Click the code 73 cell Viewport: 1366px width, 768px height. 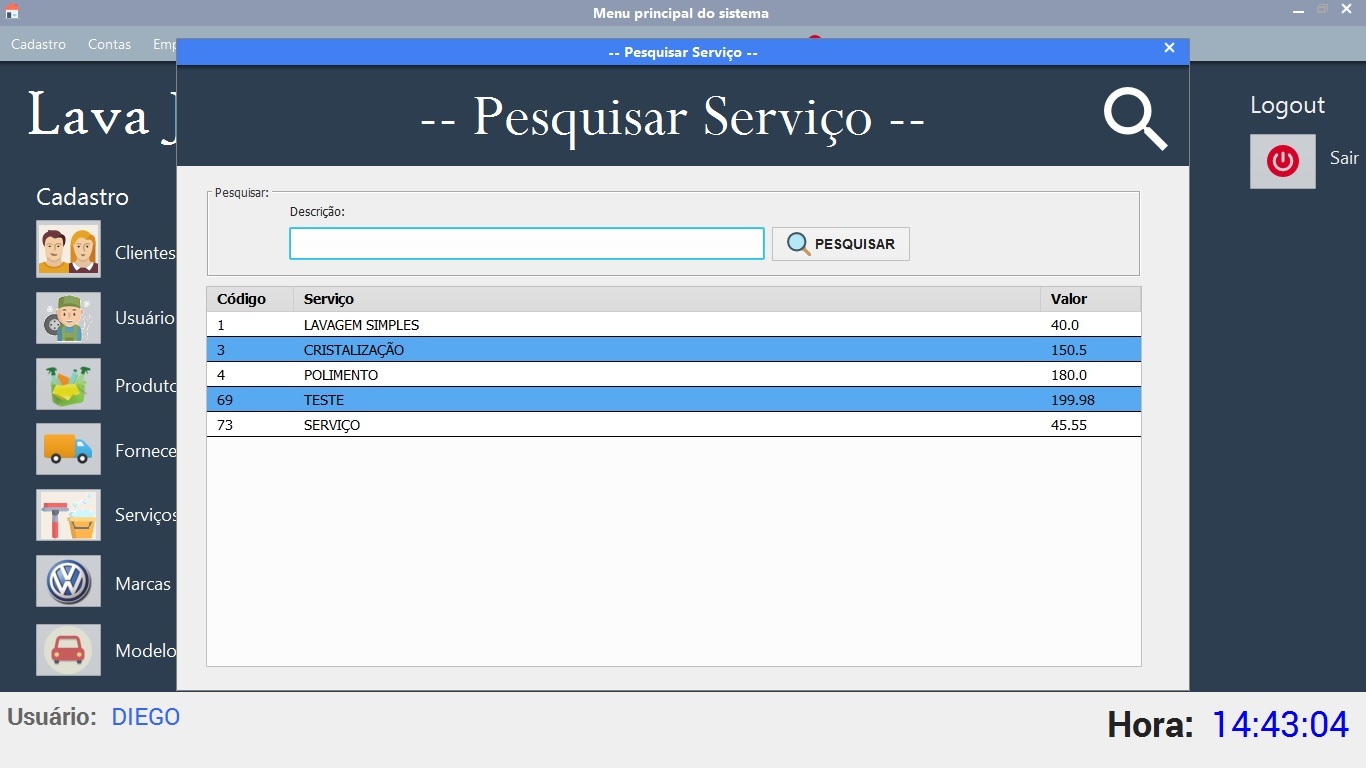[x=250, y=425]
